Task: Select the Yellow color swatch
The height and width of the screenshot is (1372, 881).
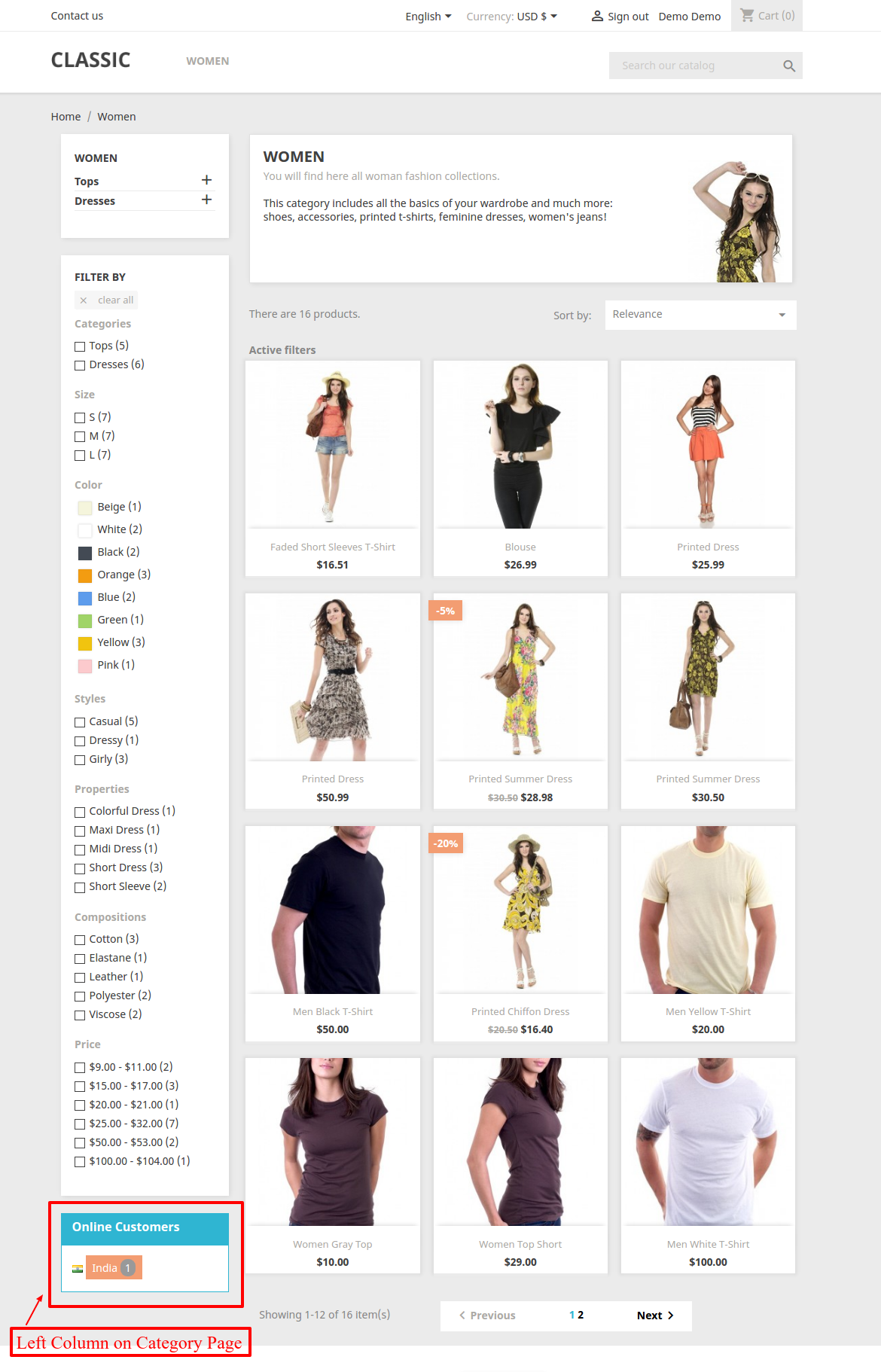Action: (85, 643)
